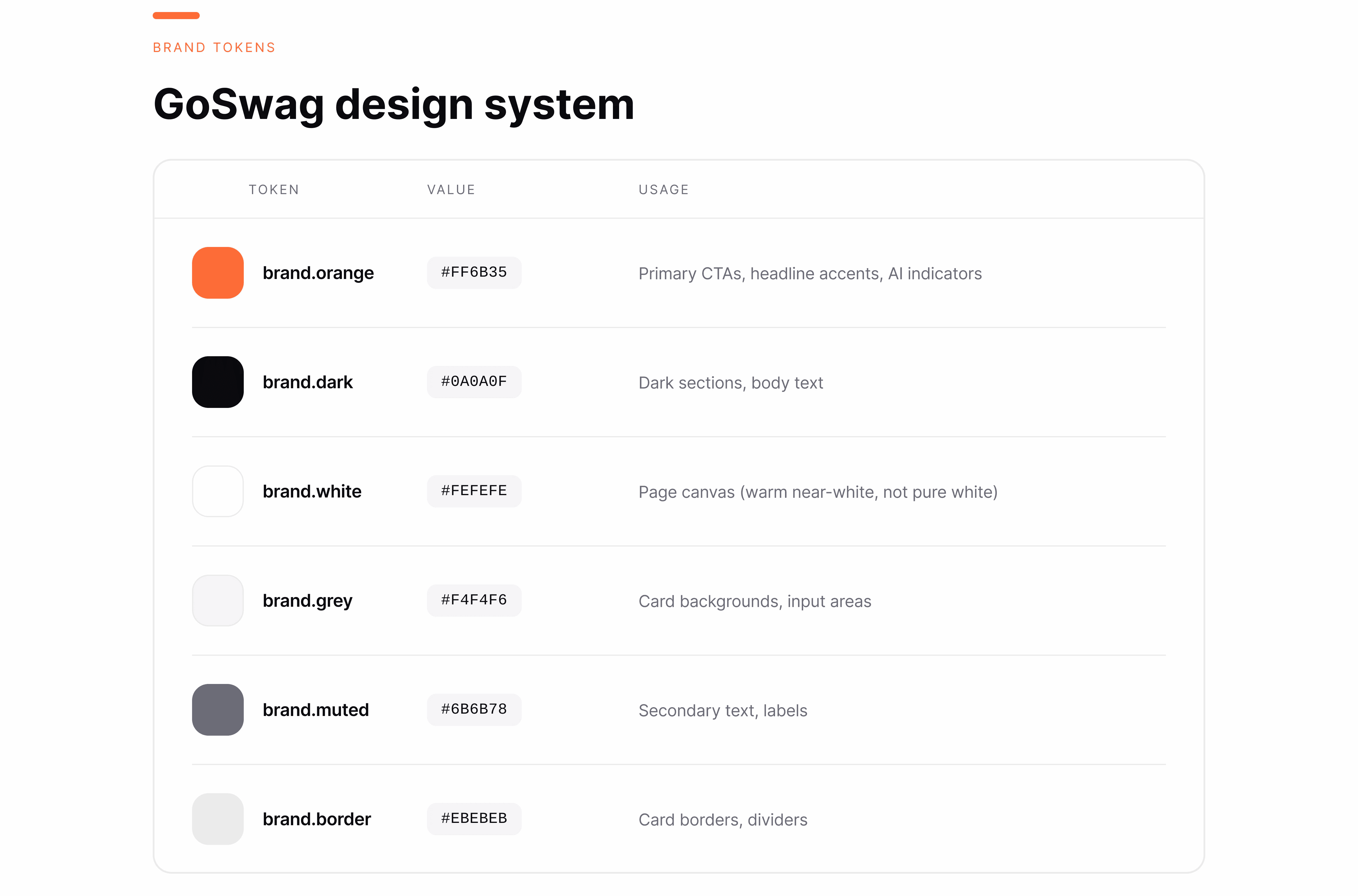Click the brand.muted token name
The image size is (1358, 896).
click(x=316, y=710)
